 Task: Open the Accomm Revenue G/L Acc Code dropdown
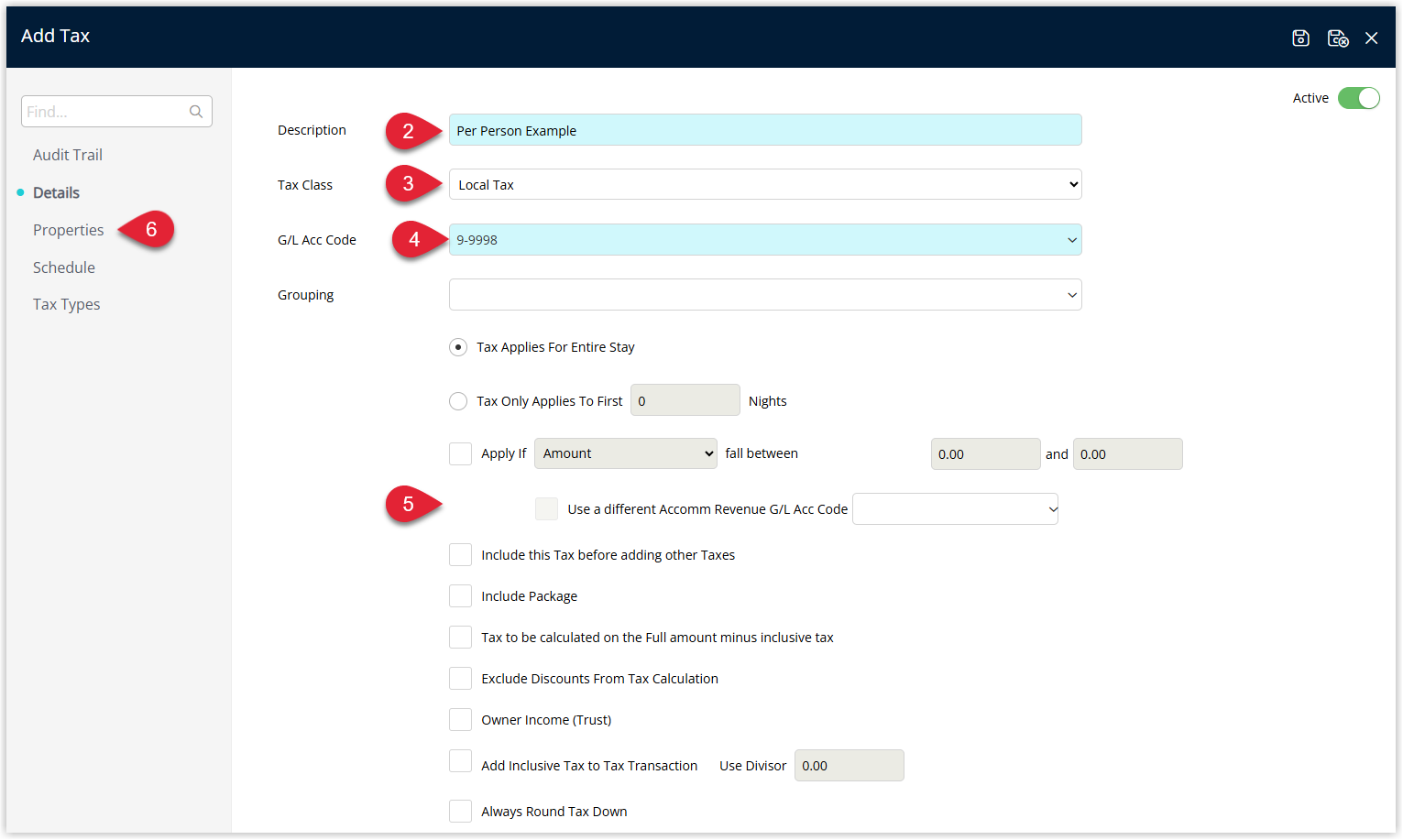point(955,508)
